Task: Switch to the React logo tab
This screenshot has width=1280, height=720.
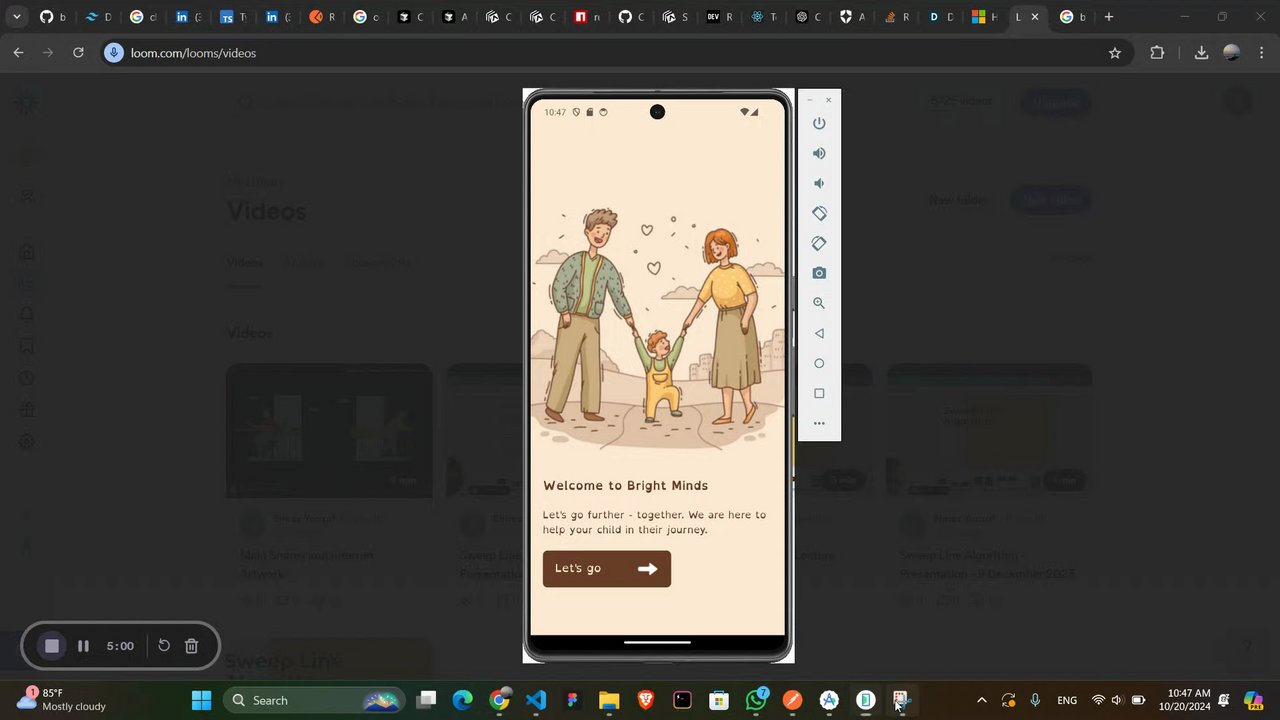Action: 763,17
